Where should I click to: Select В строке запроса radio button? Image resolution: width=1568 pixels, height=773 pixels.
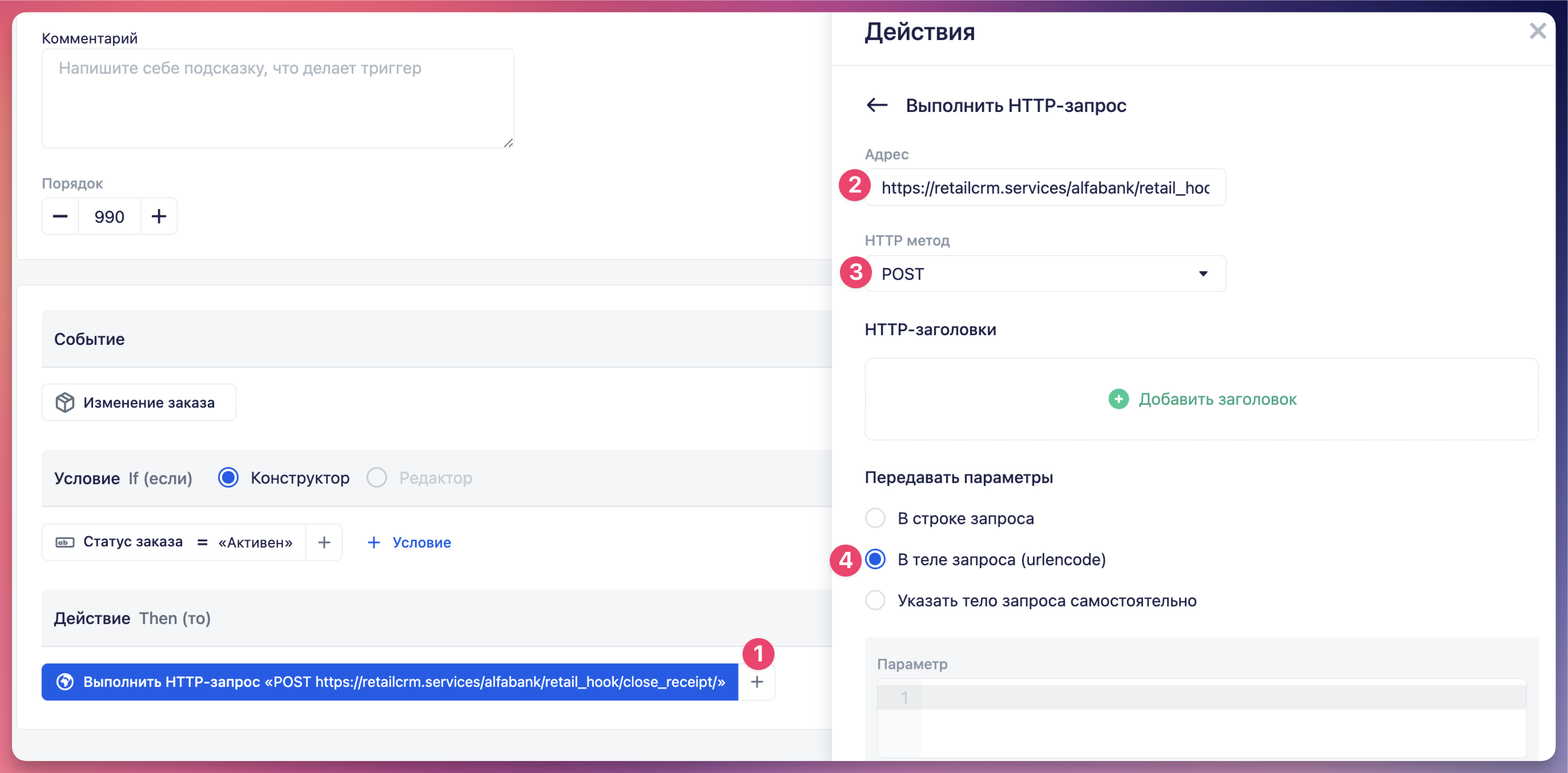[875, 518]
